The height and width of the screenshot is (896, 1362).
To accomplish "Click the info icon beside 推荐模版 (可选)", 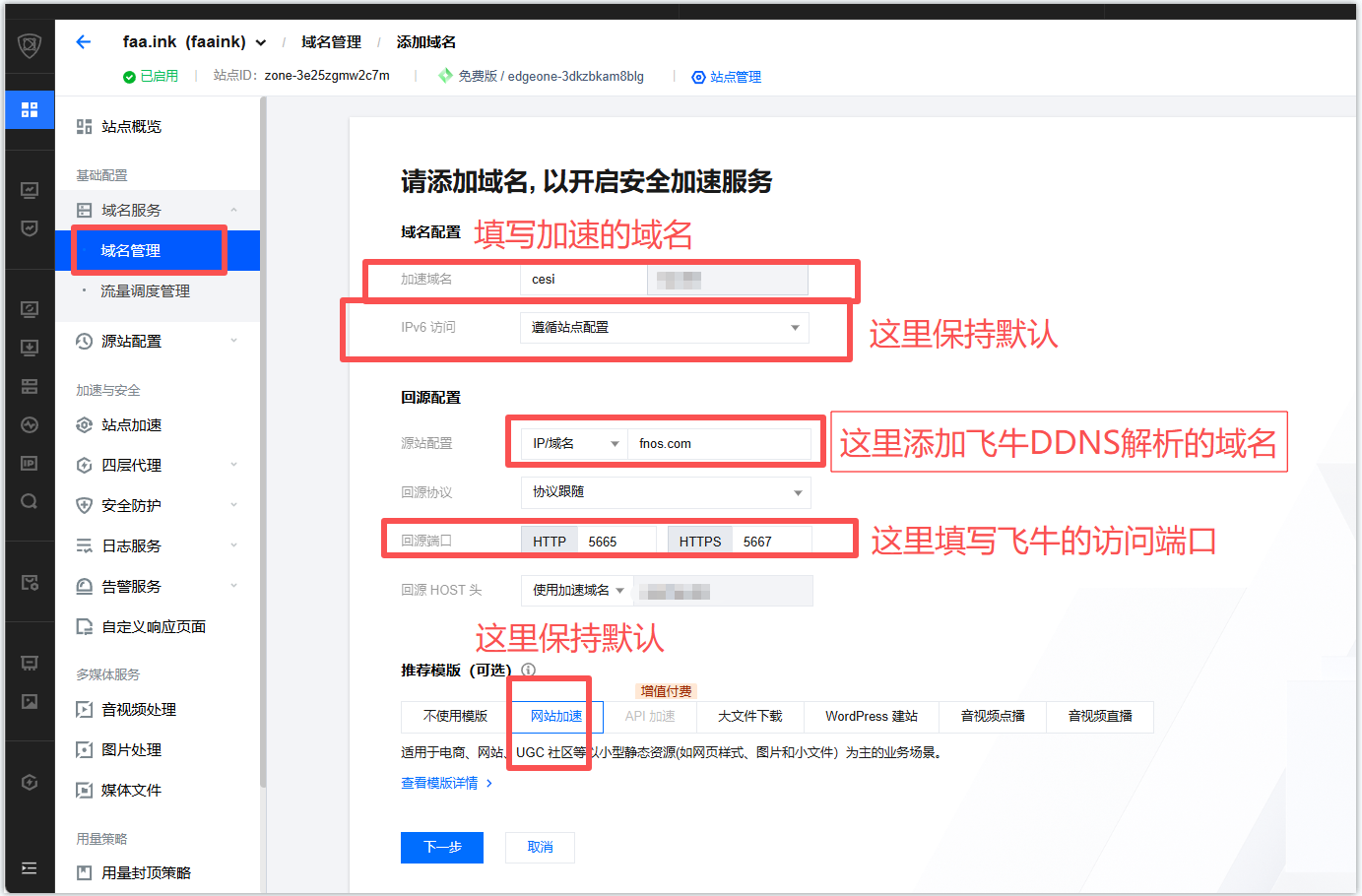I will [529, 671].
